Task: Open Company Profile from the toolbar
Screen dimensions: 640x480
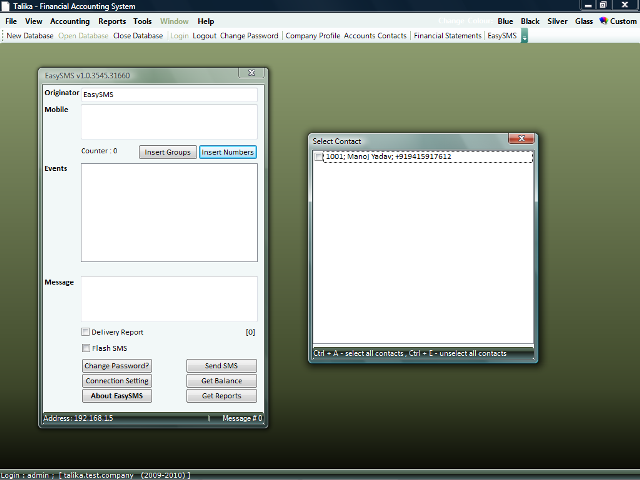Action: point(312,36)
